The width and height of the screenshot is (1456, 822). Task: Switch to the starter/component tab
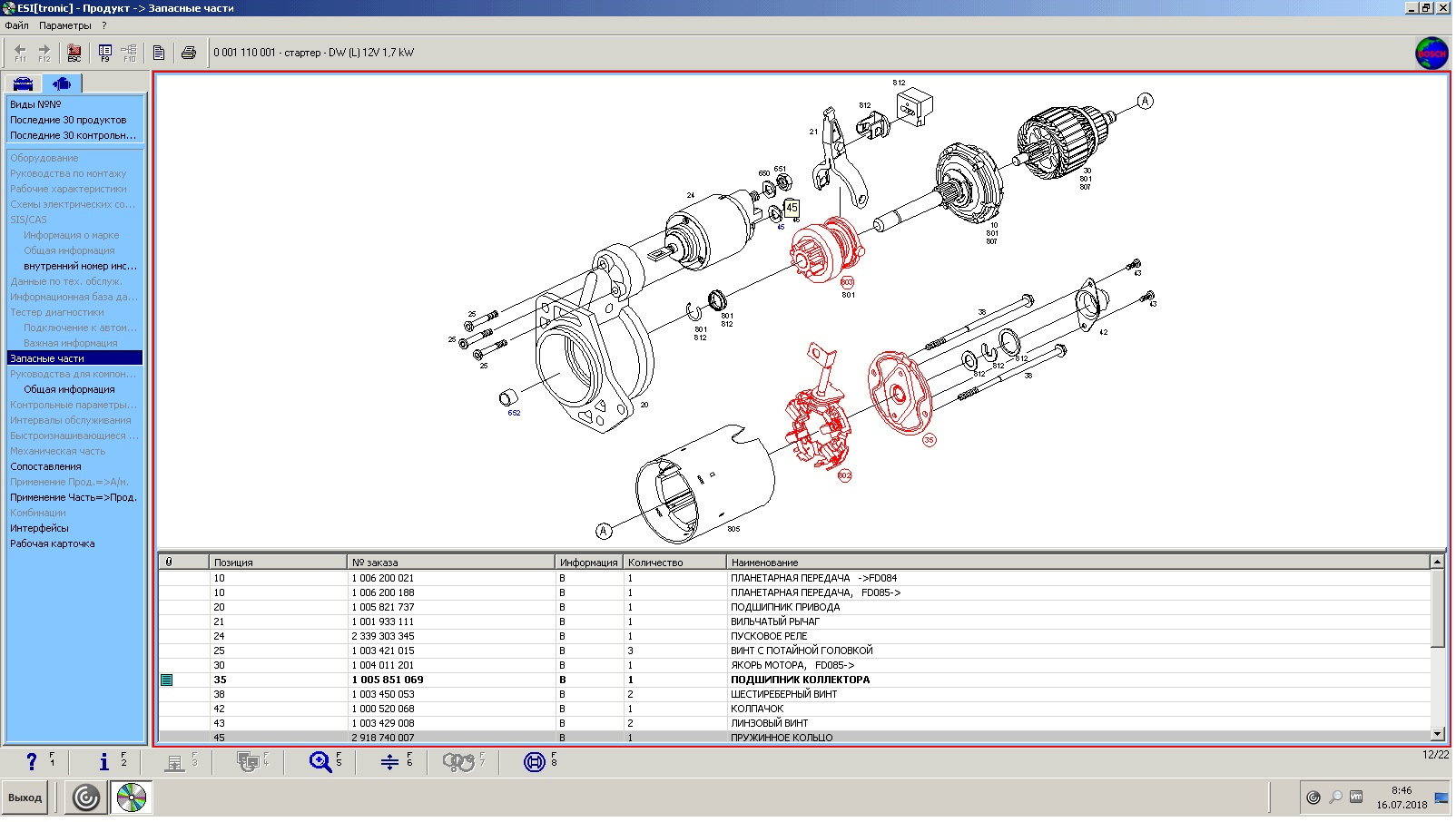point(62,83)
